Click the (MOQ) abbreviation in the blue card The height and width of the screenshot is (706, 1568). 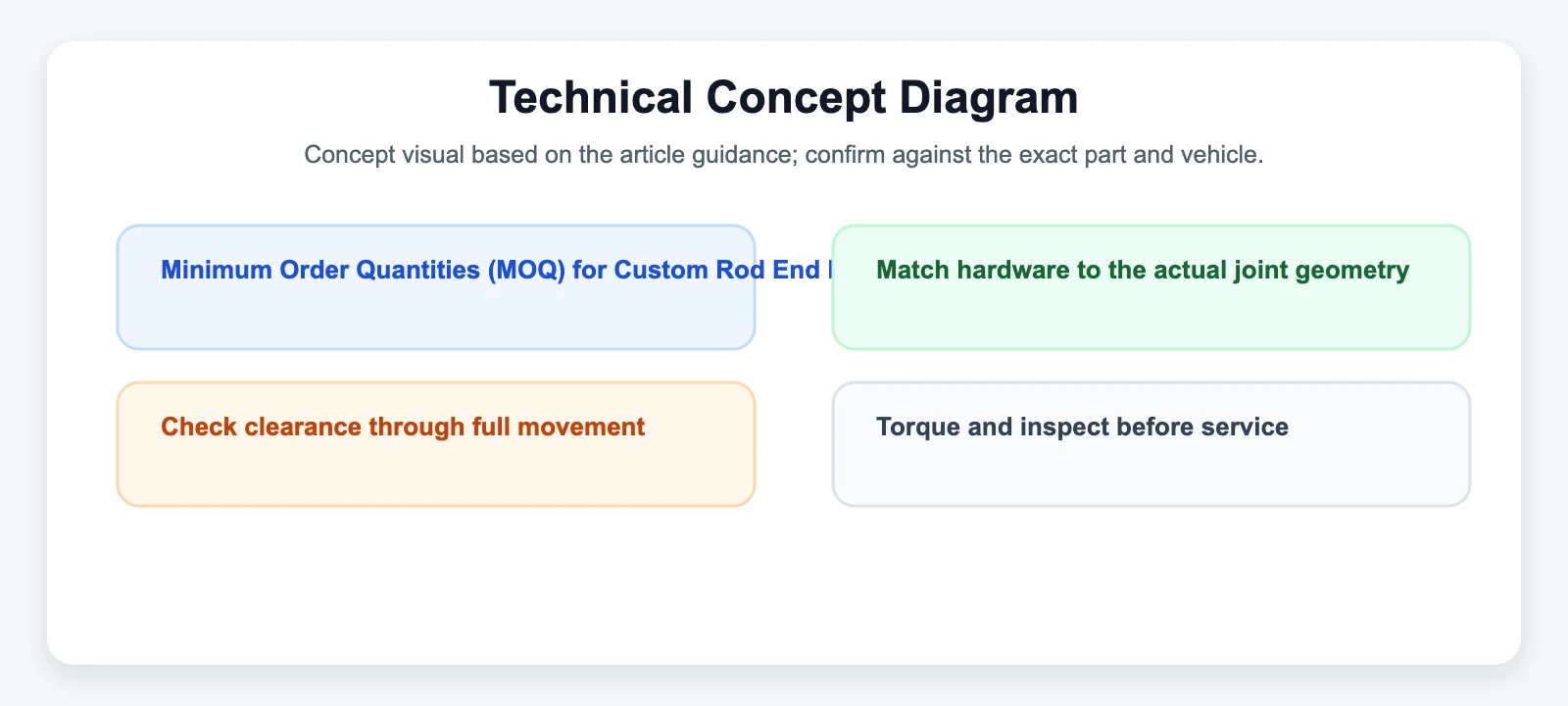point(527,271)
